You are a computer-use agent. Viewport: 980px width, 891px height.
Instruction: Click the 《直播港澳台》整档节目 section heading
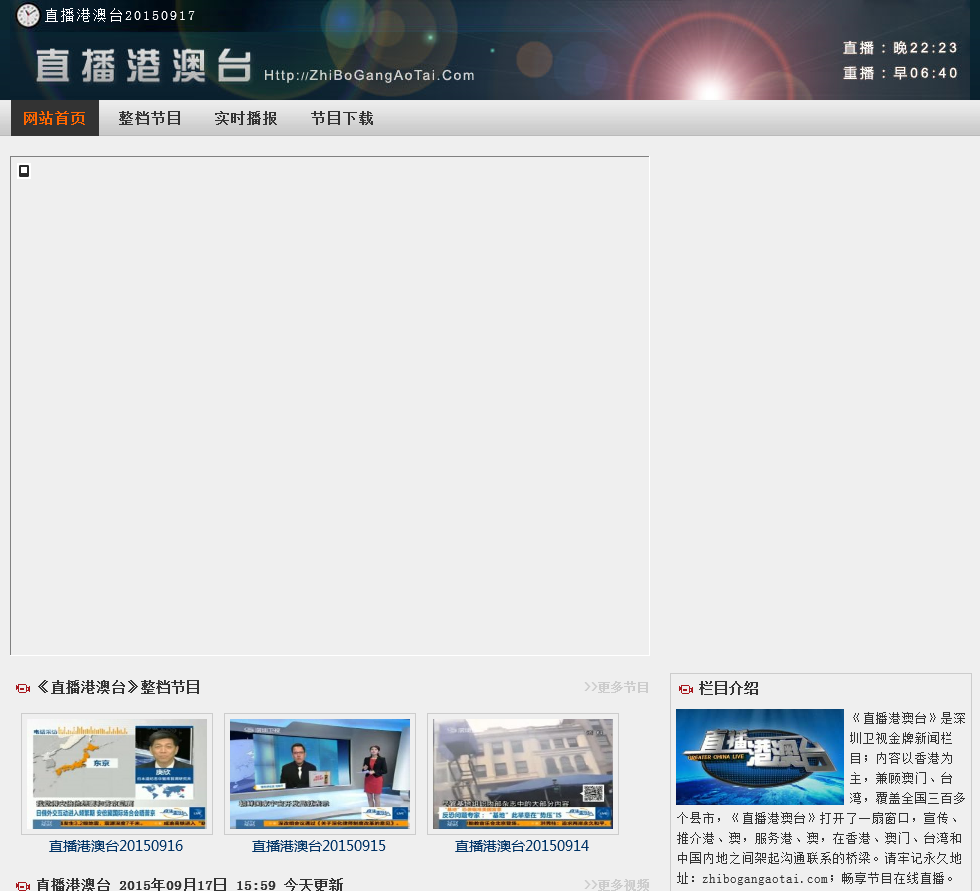(118, 687)
